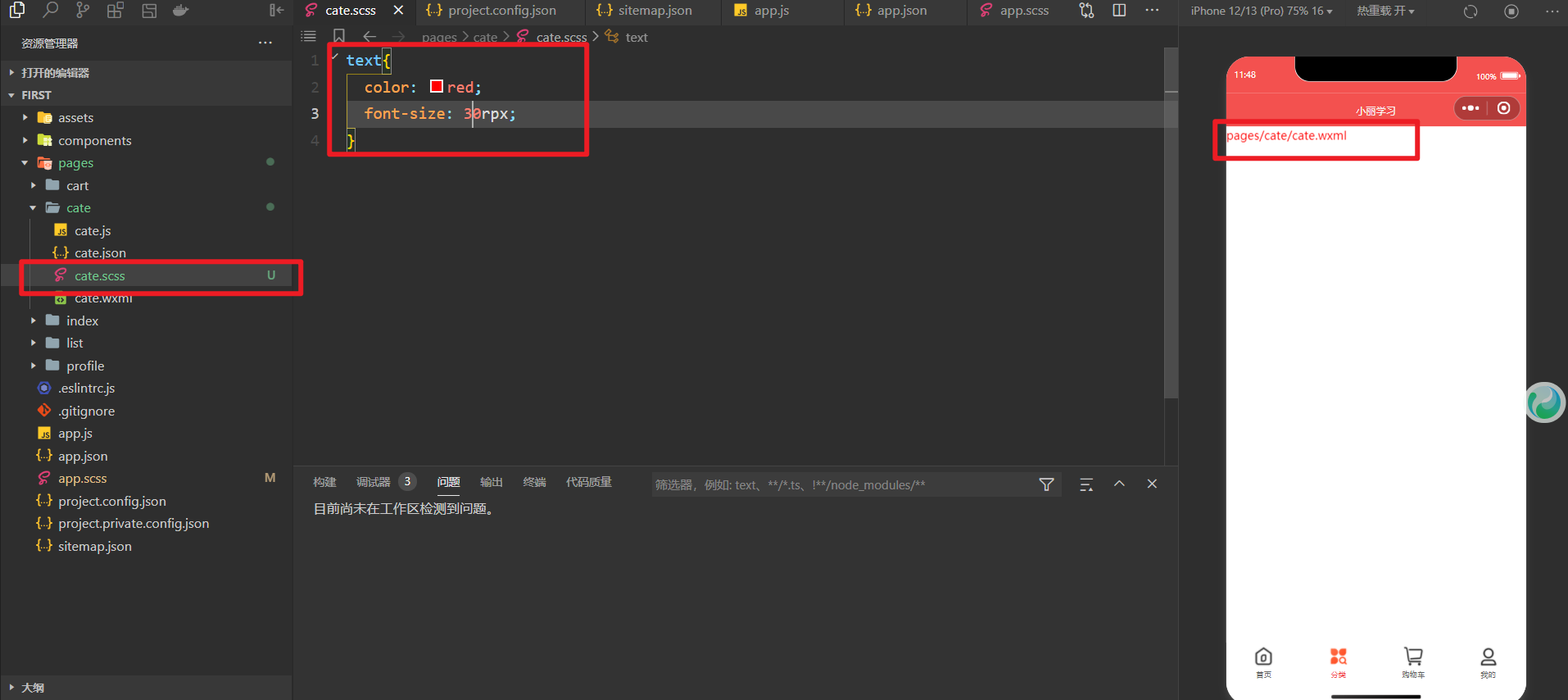Click the save/layout icon in top bar

(x=149, y=10)
